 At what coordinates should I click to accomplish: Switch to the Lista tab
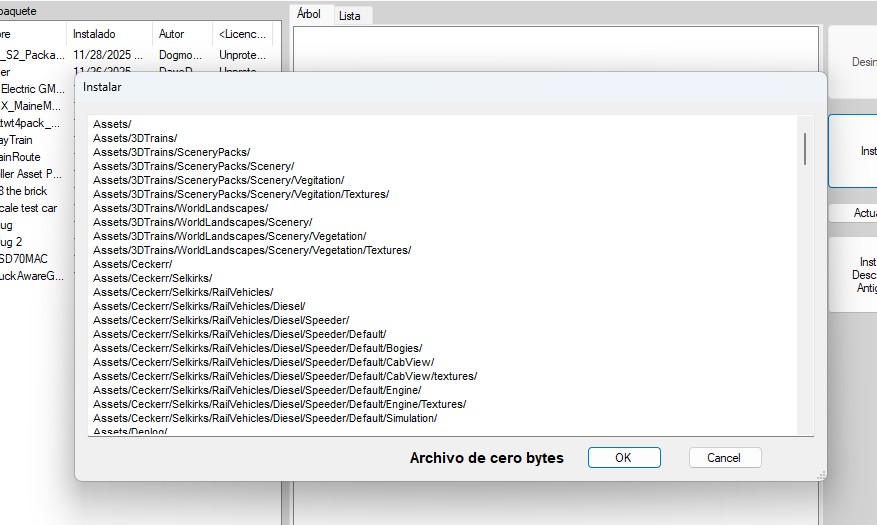(x=350, y=16)
